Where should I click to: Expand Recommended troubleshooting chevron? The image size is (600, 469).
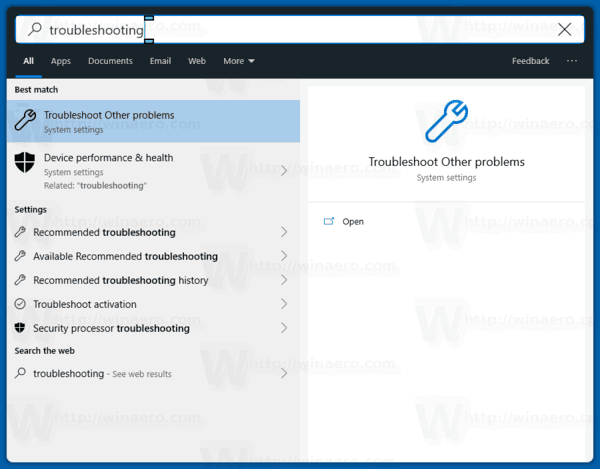pos(284,232)
